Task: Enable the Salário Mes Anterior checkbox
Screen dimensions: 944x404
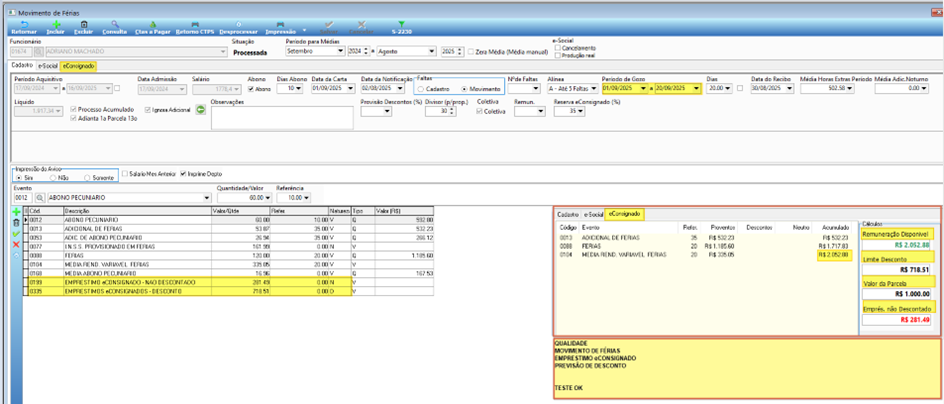Action: 125,174
